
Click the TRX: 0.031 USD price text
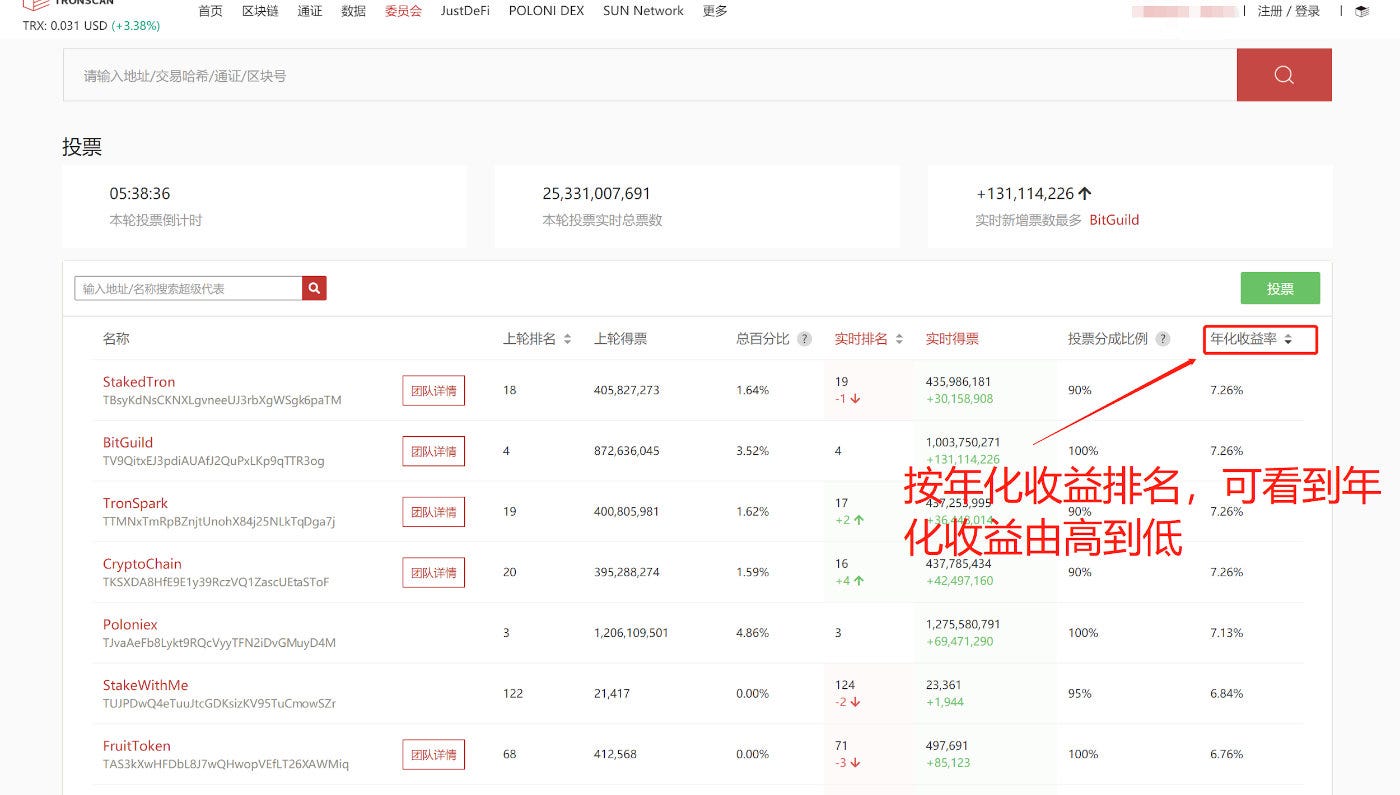tap(63, 26)
